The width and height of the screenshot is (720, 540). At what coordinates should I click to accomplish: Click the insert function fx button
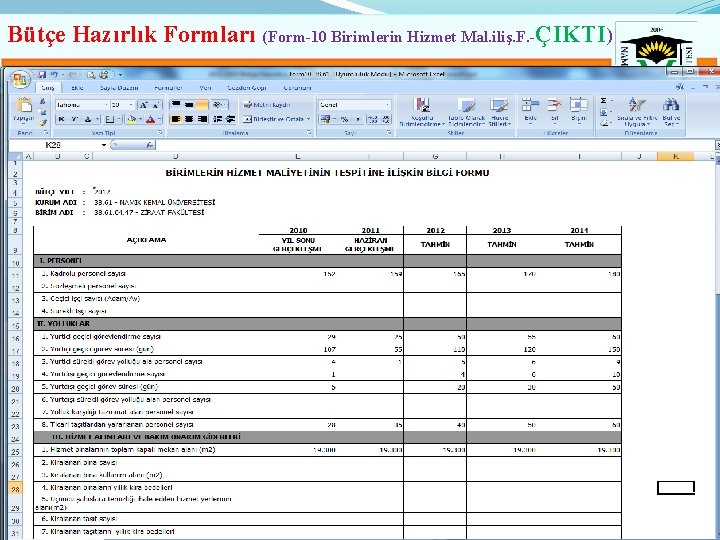[150, 145]
